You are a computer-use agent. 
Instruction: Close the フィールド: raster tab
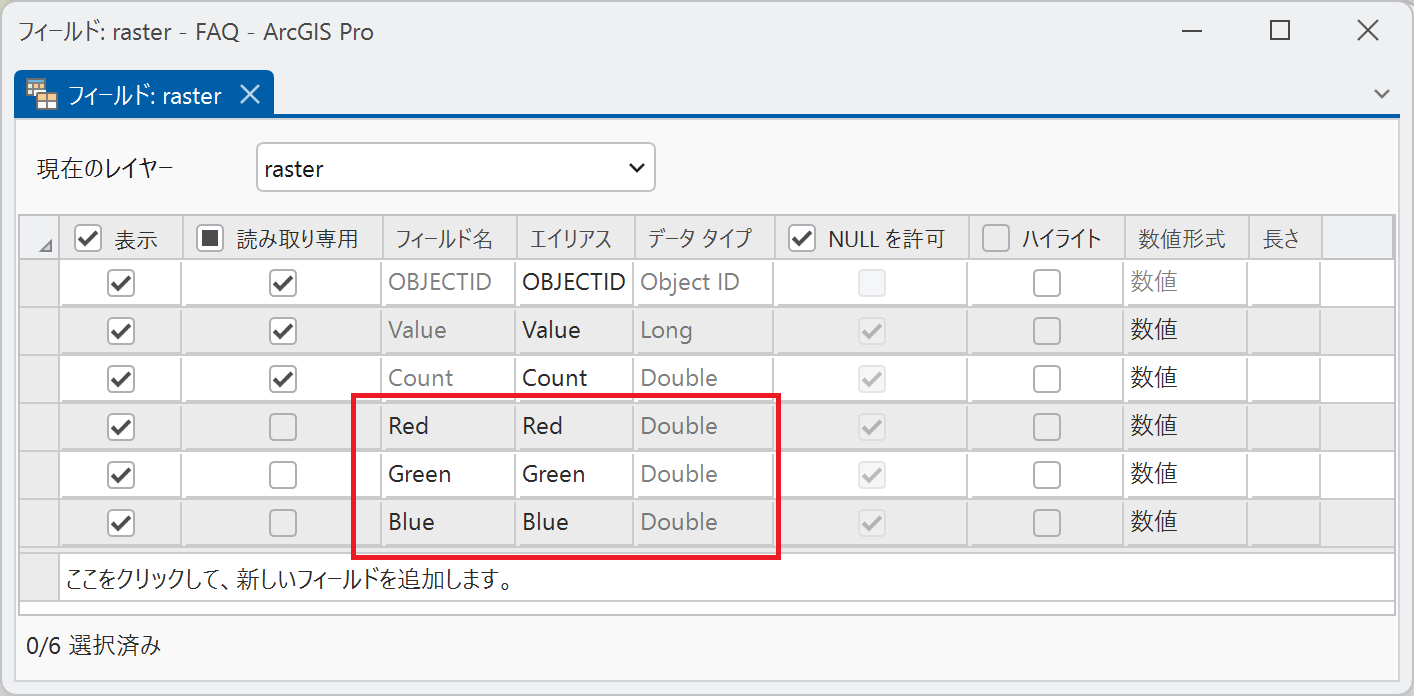(x=250, y=95)
